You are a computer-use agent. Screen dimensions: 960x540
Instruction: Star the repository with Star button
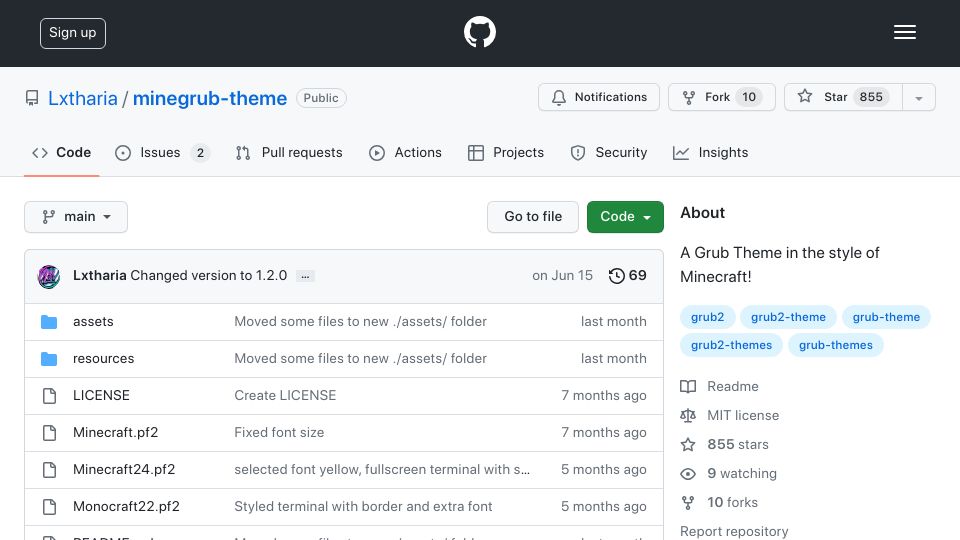(x=843, y=97)
